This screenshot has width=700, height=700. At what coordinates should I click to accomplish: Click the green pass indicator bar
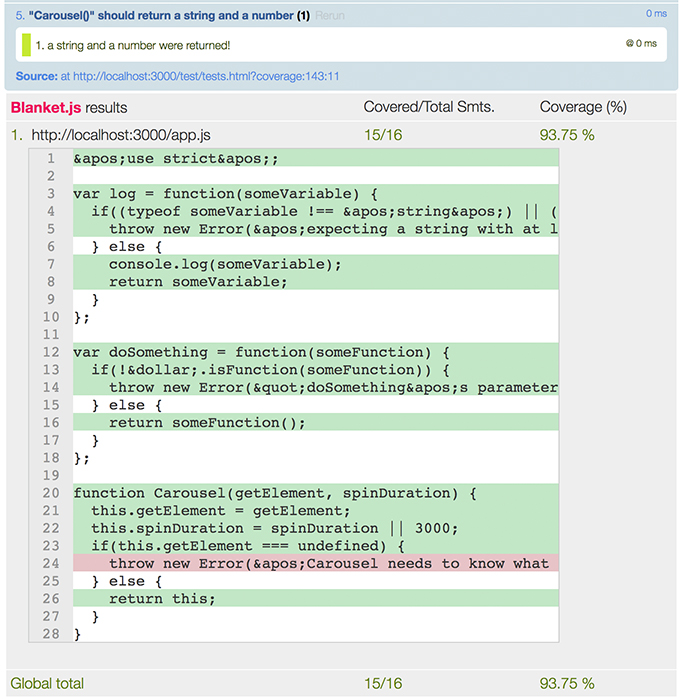26,45
